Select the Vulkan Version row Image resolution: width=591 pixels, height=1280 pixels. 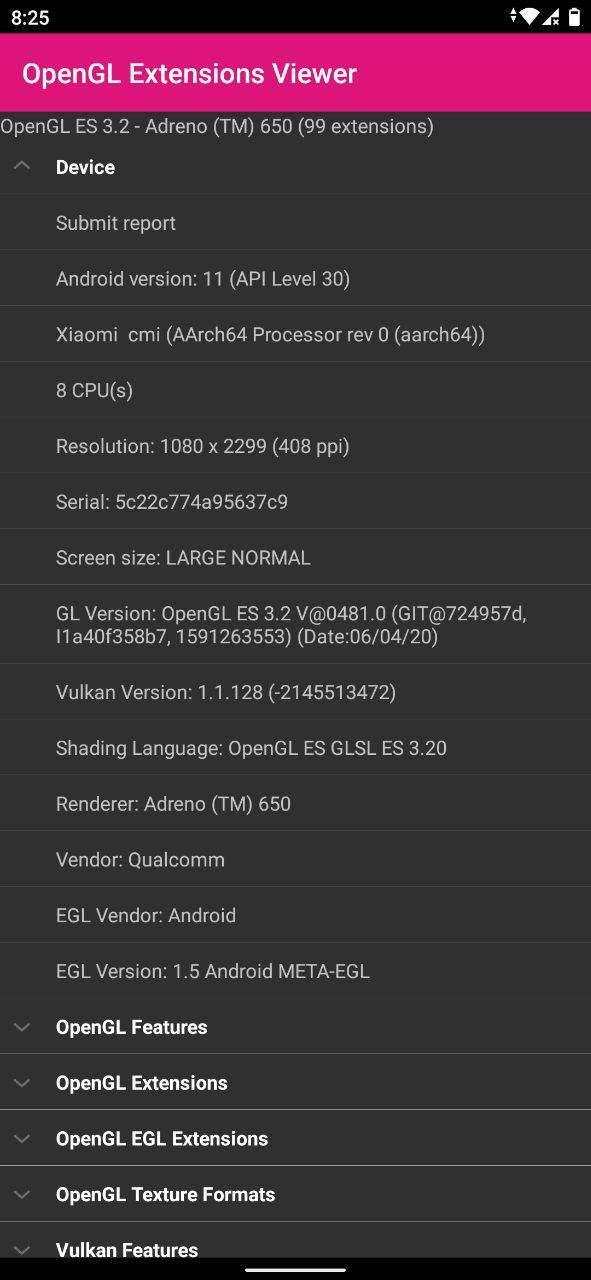(x=295, y=692)
